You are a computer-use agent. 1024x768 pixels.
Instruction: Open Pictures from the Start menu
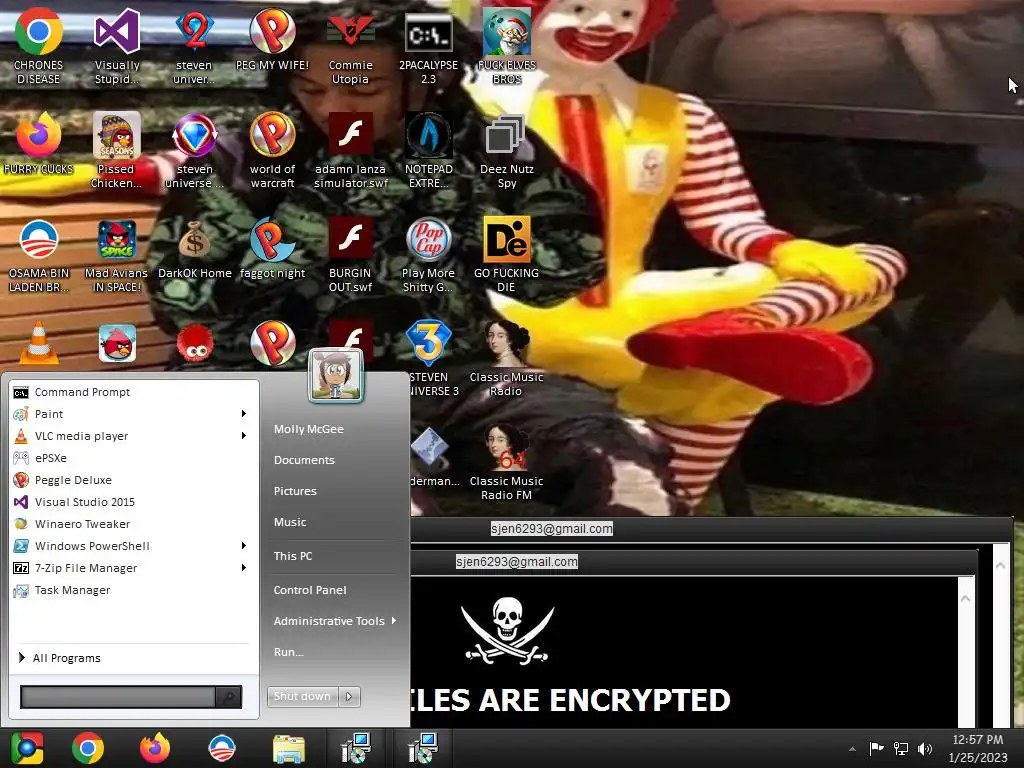click(295, 491)
